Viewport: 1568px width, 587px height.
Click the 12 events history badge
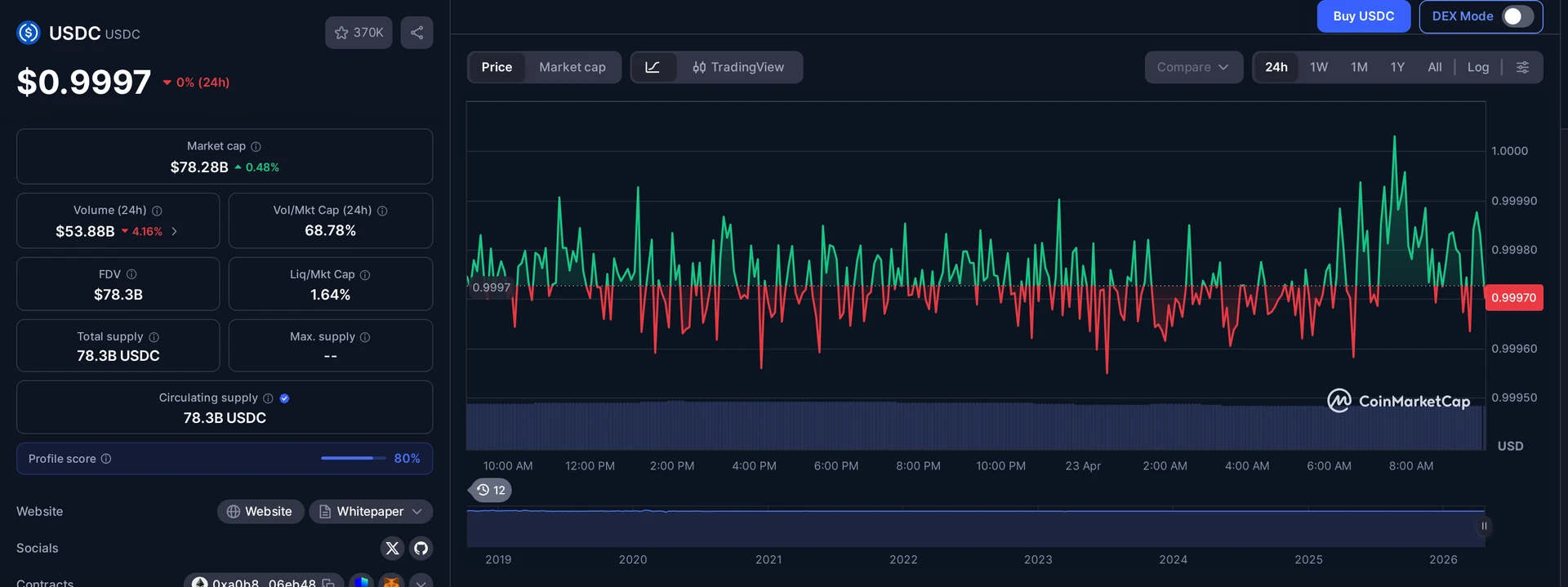[491, 490]
